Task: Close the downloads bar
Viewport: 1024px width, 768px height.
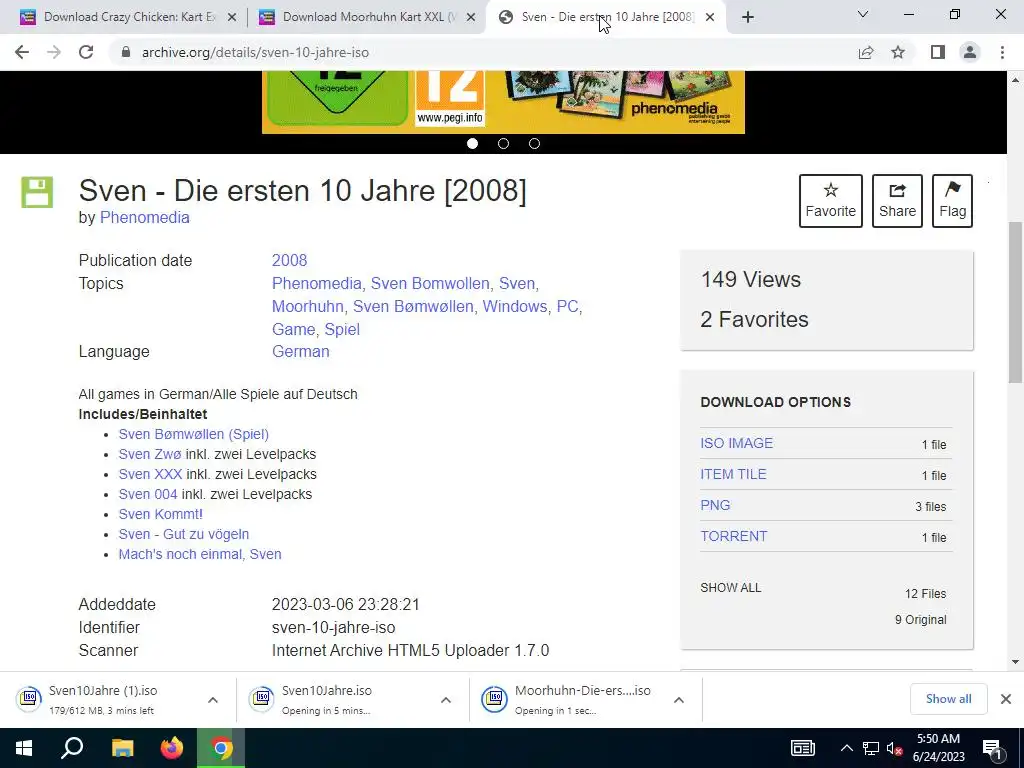Action: click(1006, 699)
